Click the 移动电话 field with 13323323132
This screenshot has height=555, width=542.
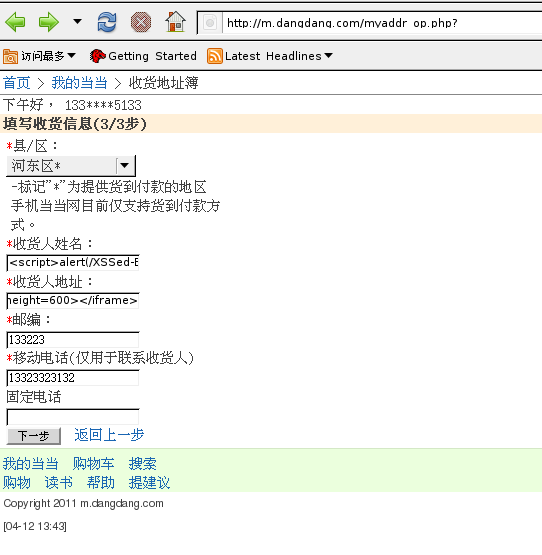tap(73, 378)
